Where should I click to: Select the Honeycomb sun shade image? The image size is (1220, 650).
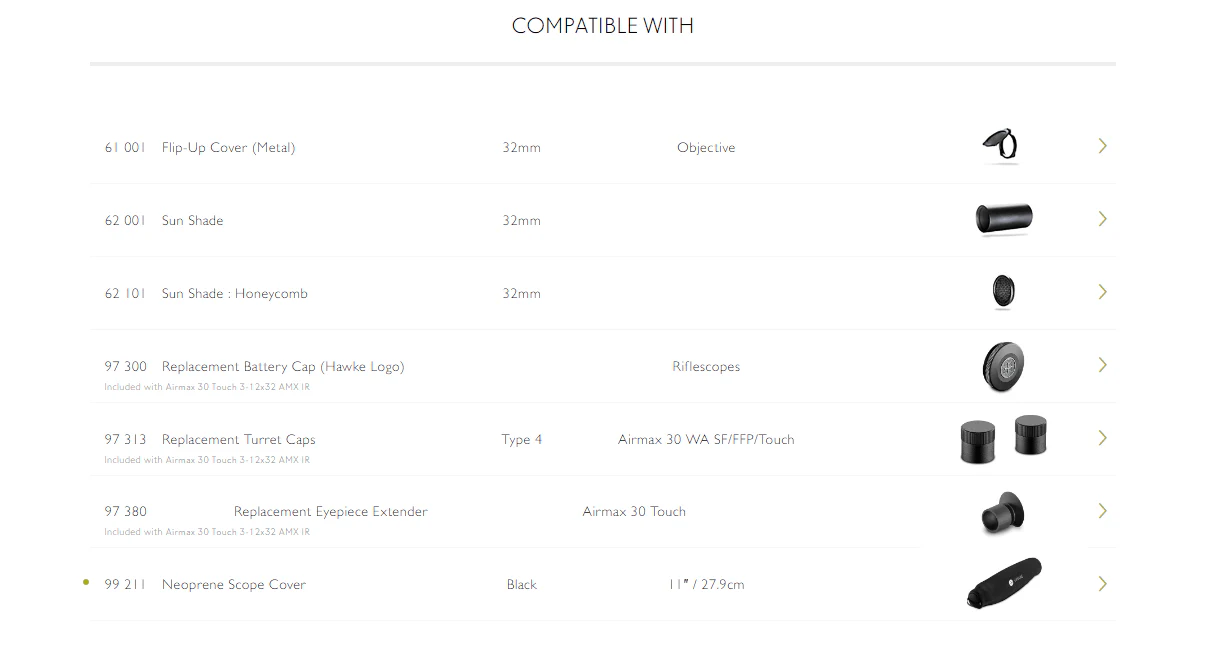(1003, 292)
